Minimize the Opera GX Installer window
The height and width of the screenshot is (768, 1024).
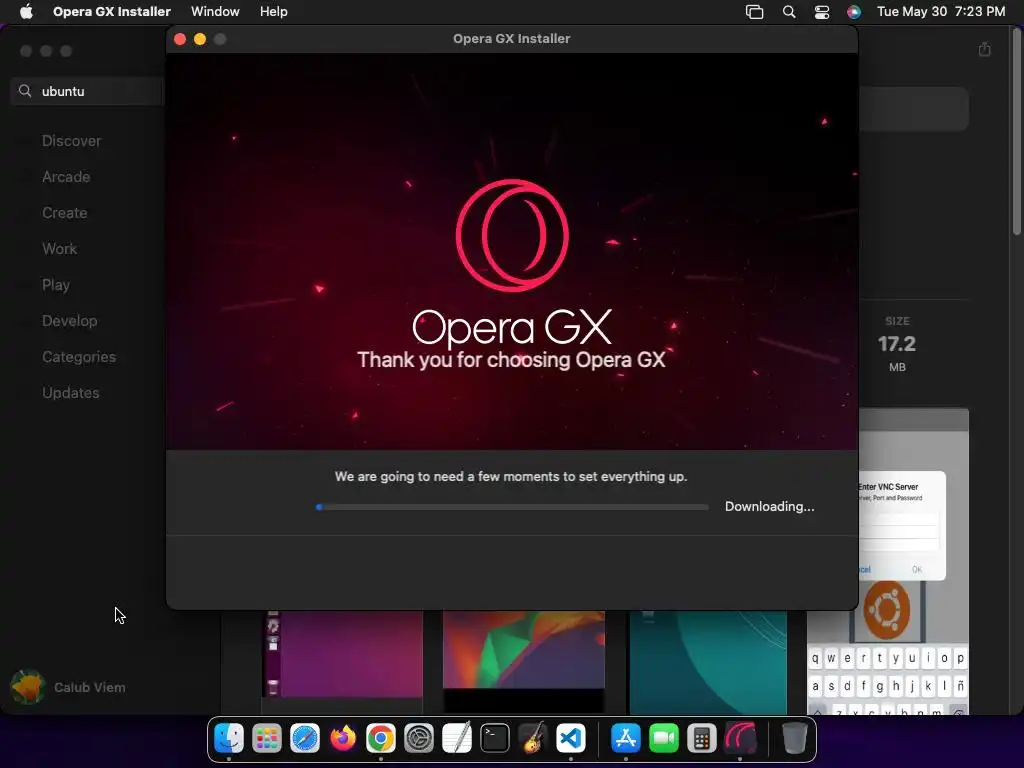200,39
